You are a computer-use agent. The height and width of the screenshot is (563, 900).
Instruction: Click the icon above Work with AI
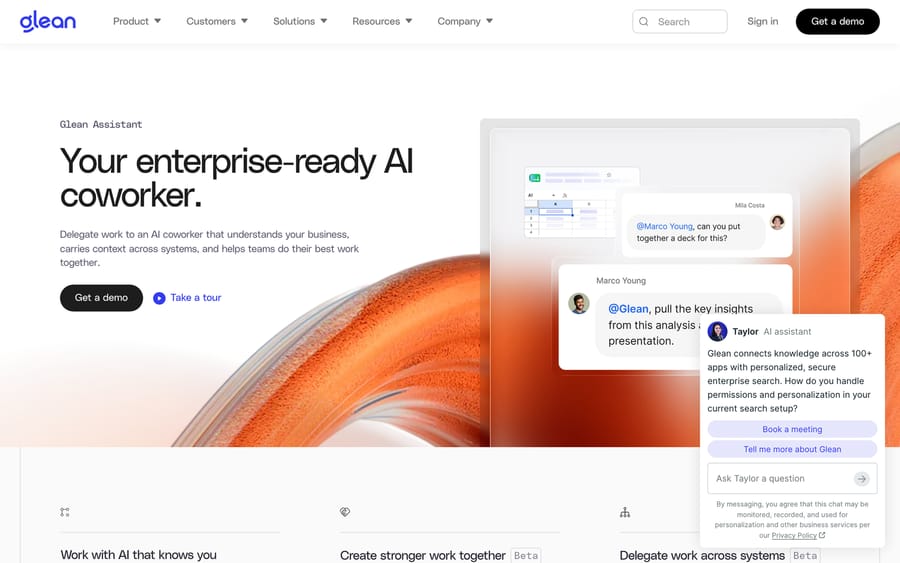65,512
